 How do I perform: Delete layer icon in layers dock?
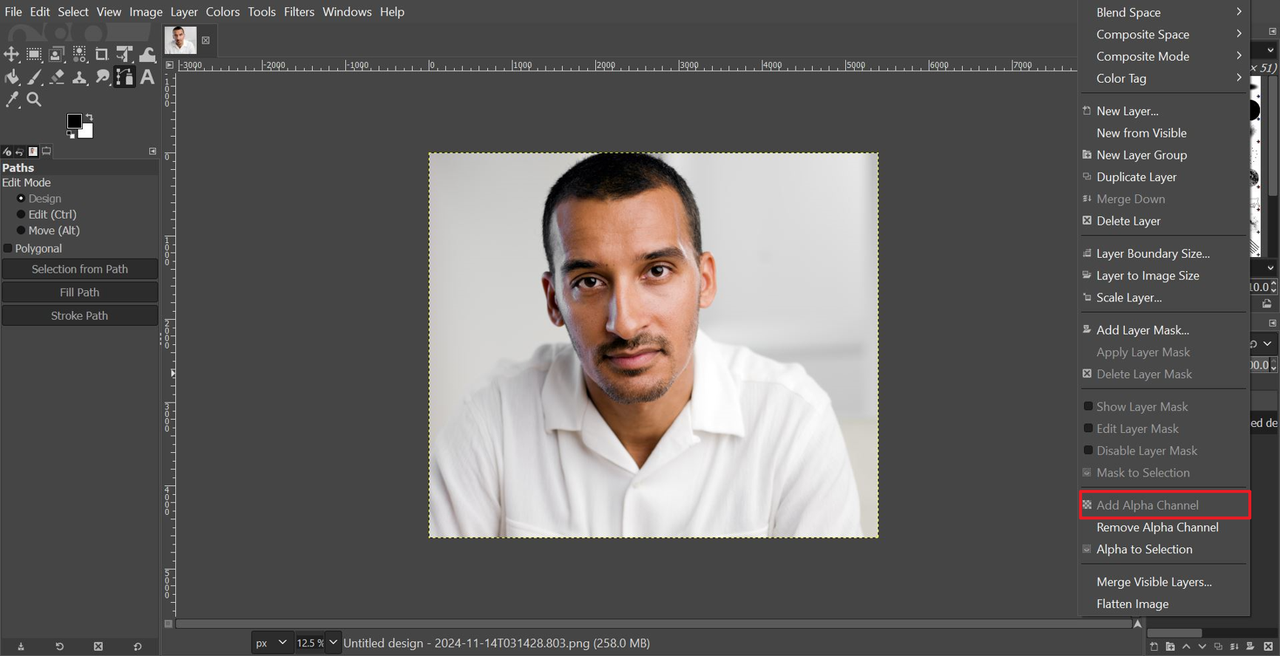(x=1268, y=646)
